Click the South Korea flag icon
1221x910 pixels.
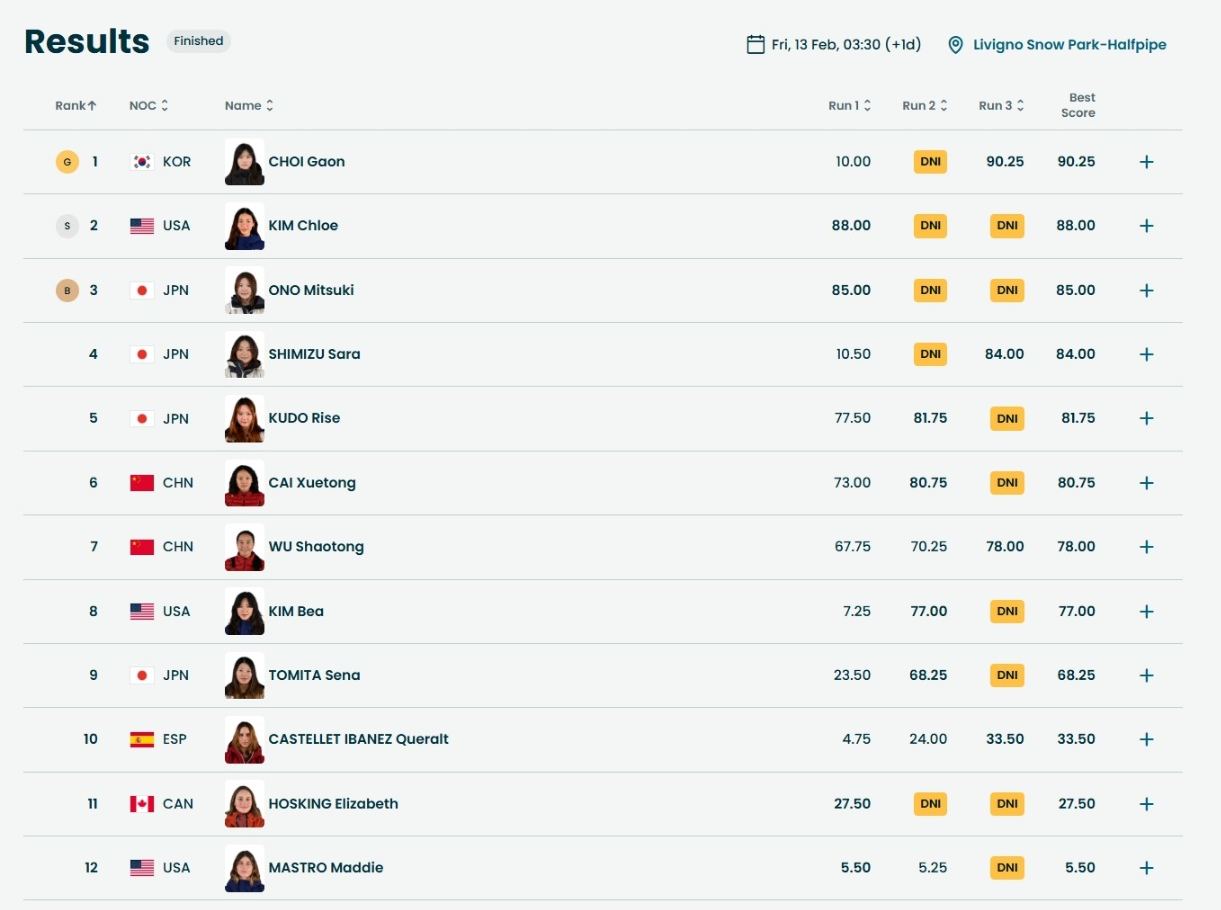click(x=142, y=162)
